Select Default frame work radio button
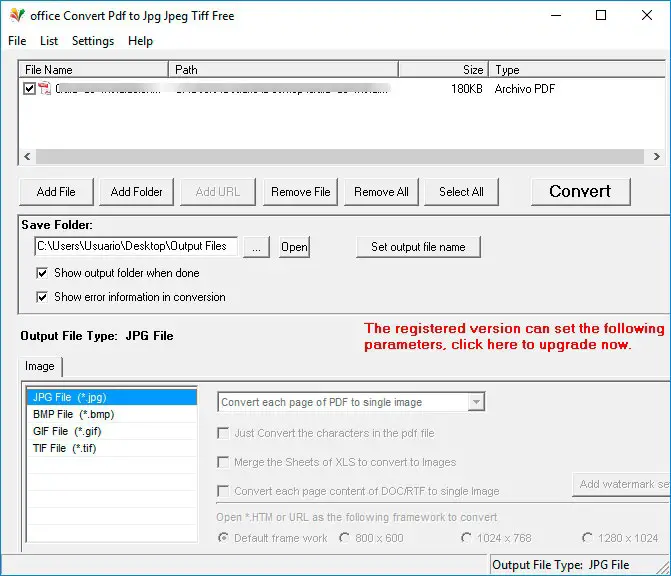 point(223,537)
